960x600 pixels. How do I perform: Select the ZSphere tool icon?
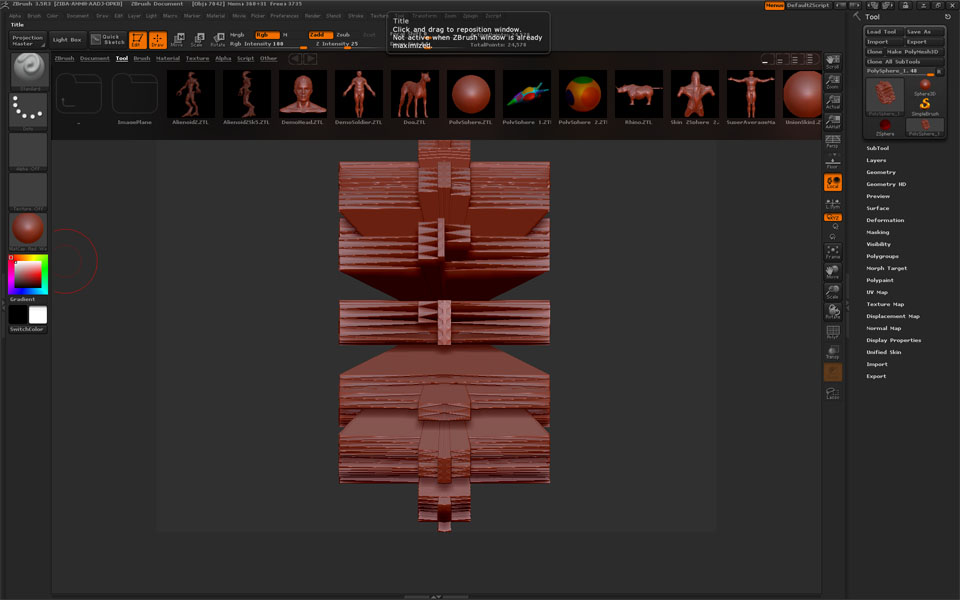pyautogui.click(x=885, y=127)
